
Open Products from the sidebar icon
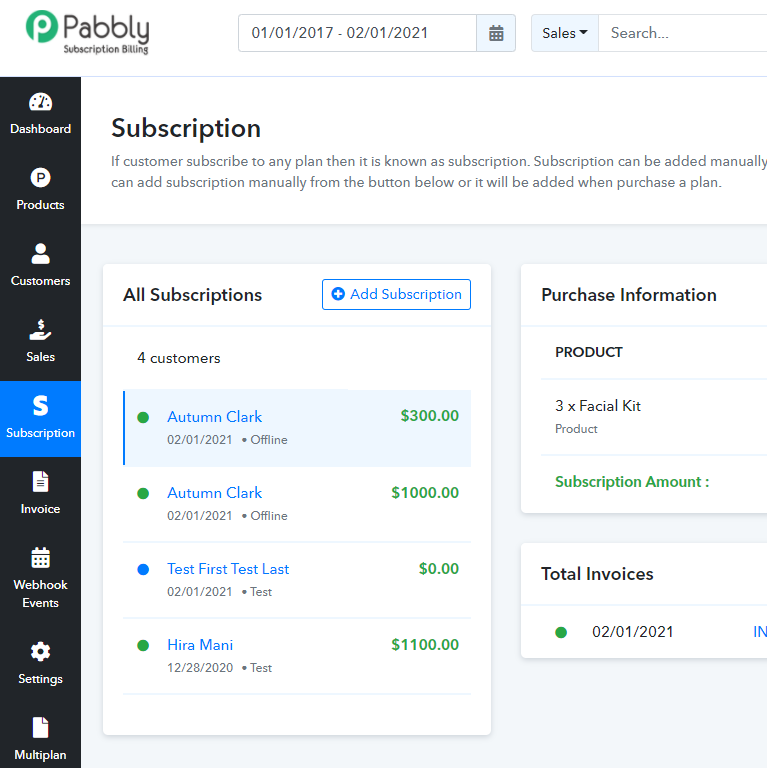point(40,178)
